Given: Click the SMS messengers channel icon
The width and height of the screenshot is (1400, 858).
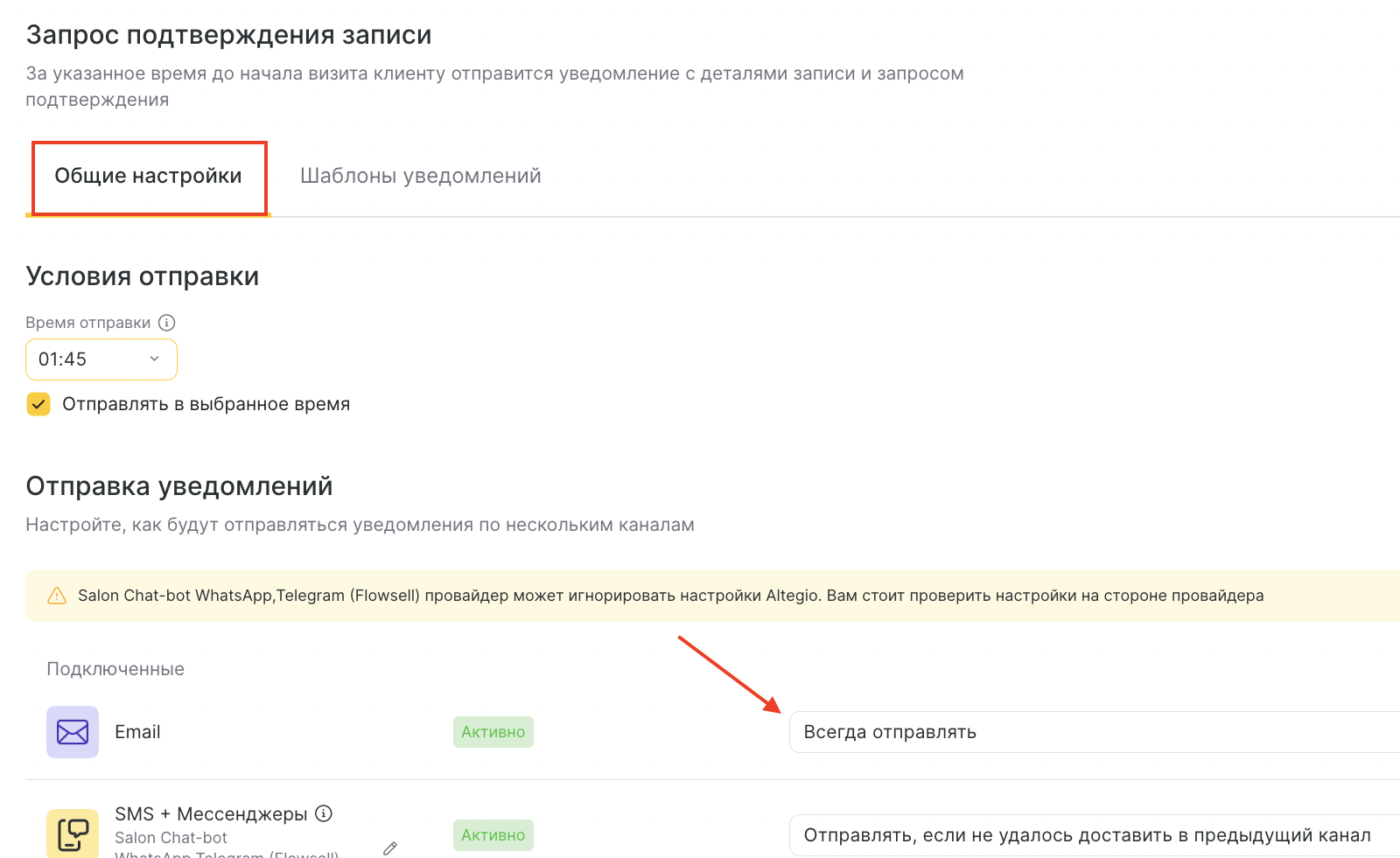Looking at the screenshot, I should [x=73, y=834].
